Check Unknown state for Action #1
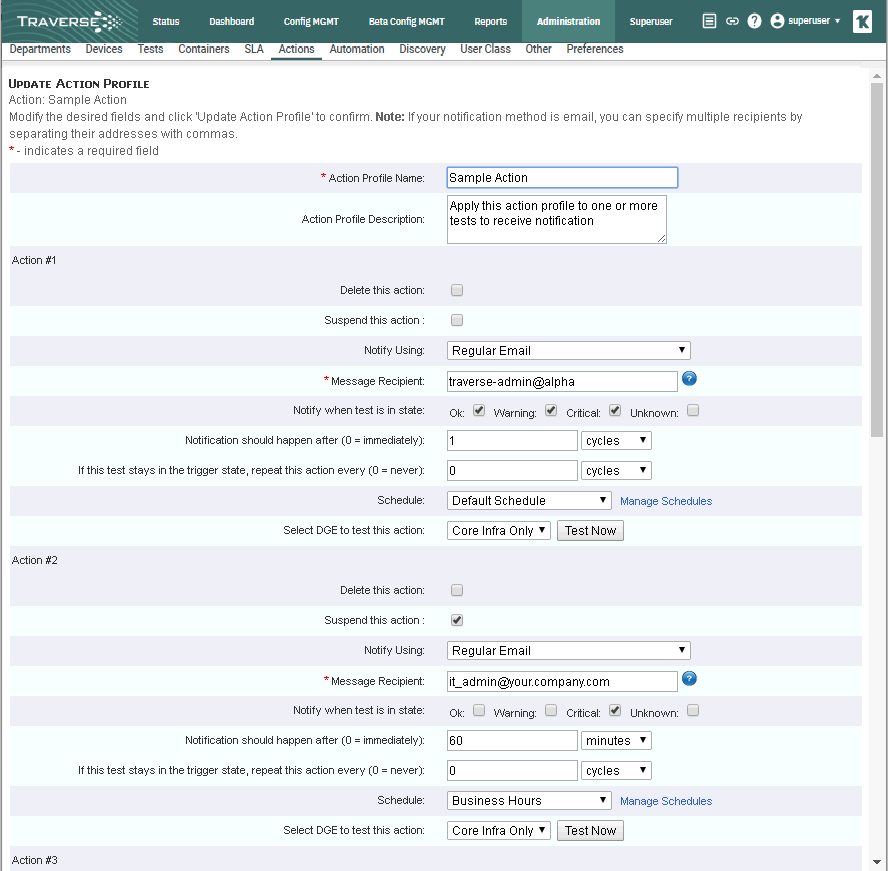This screenshot has height=871, width=888. pos(693,411)
